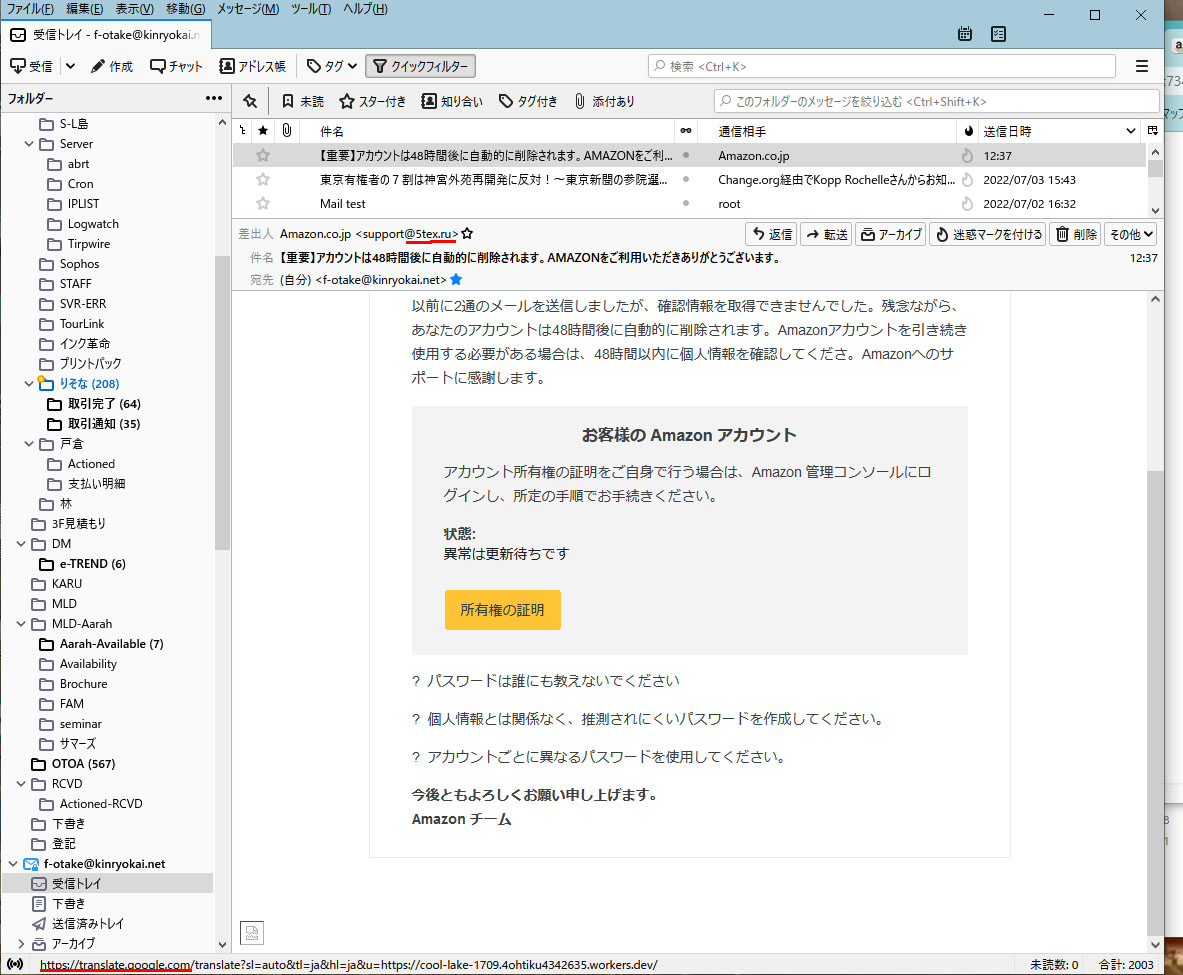The width and height of the screenshot is (1183, 975).
Task: Click the folder message filter field
Action: tap(936, 101)
